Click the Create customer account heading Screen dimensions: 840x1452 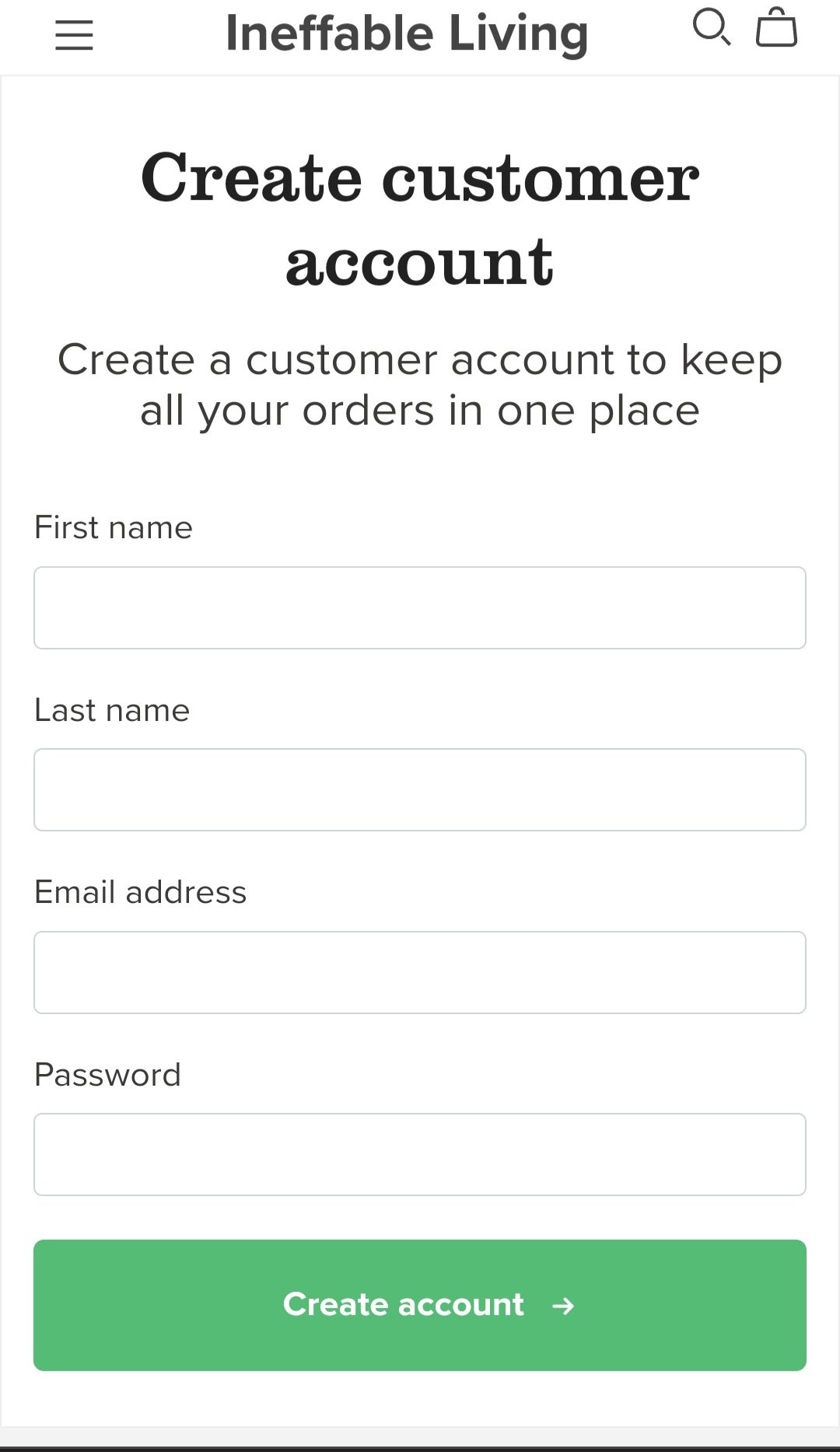coord(420,219)
